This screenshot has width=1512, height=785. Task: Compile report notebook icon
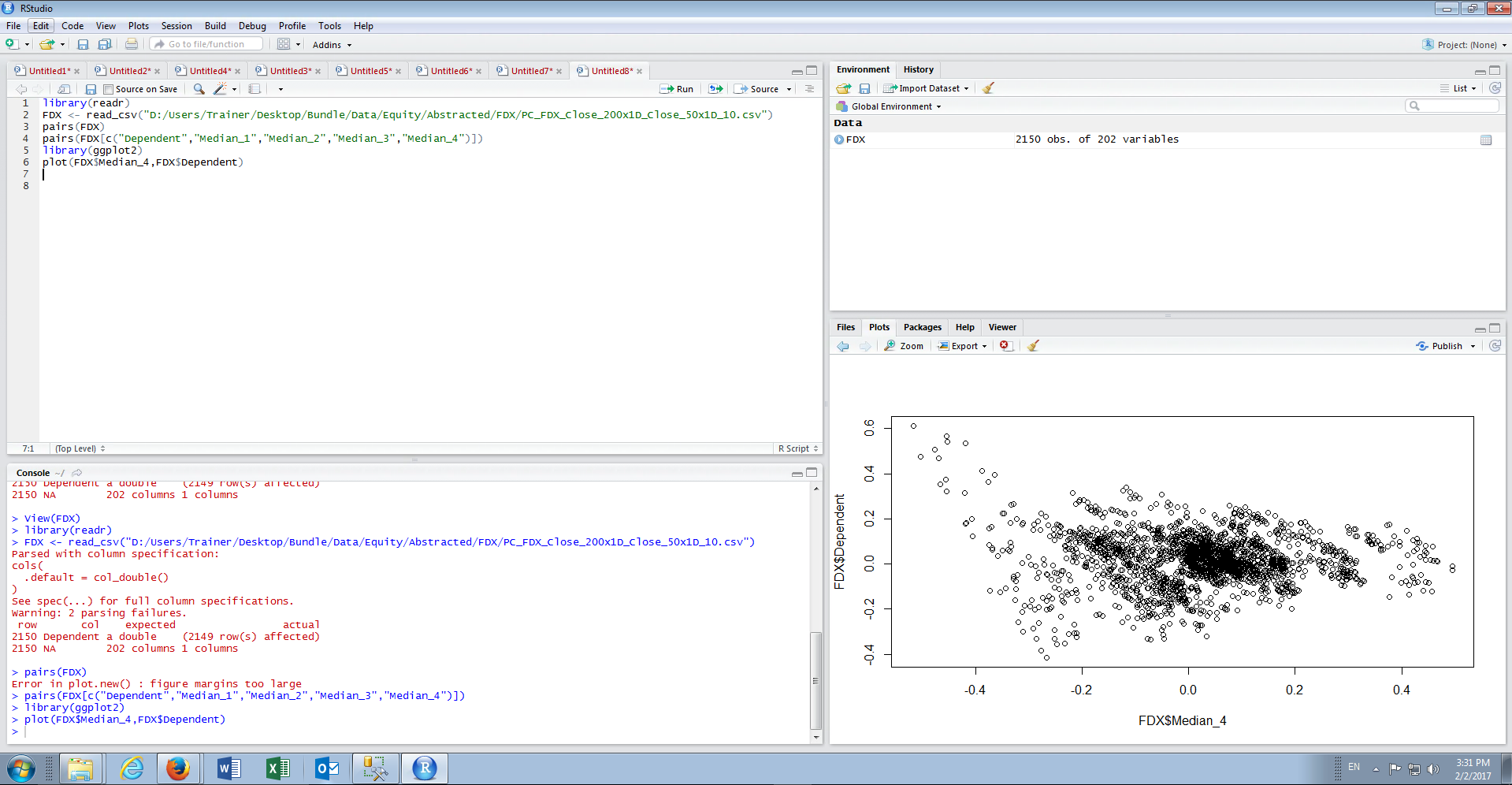point(254,89)
